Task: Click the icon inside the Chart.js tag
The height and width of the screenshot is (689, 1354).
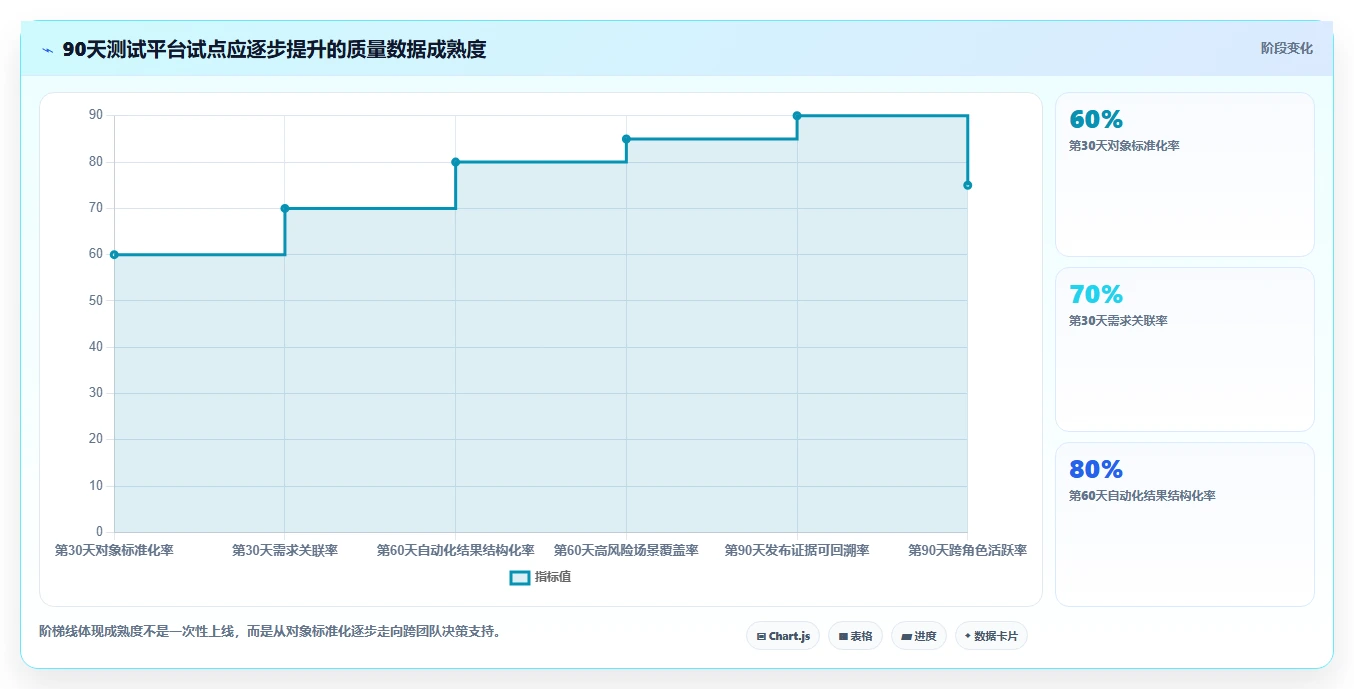Action: point(761,636)
